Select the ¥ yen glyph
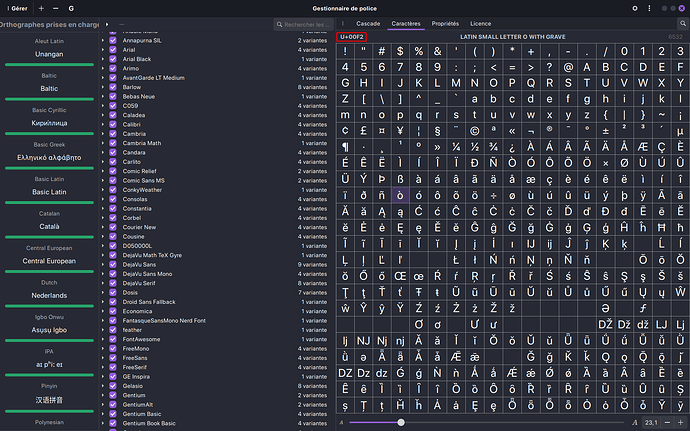 click(x=400, y=131)
